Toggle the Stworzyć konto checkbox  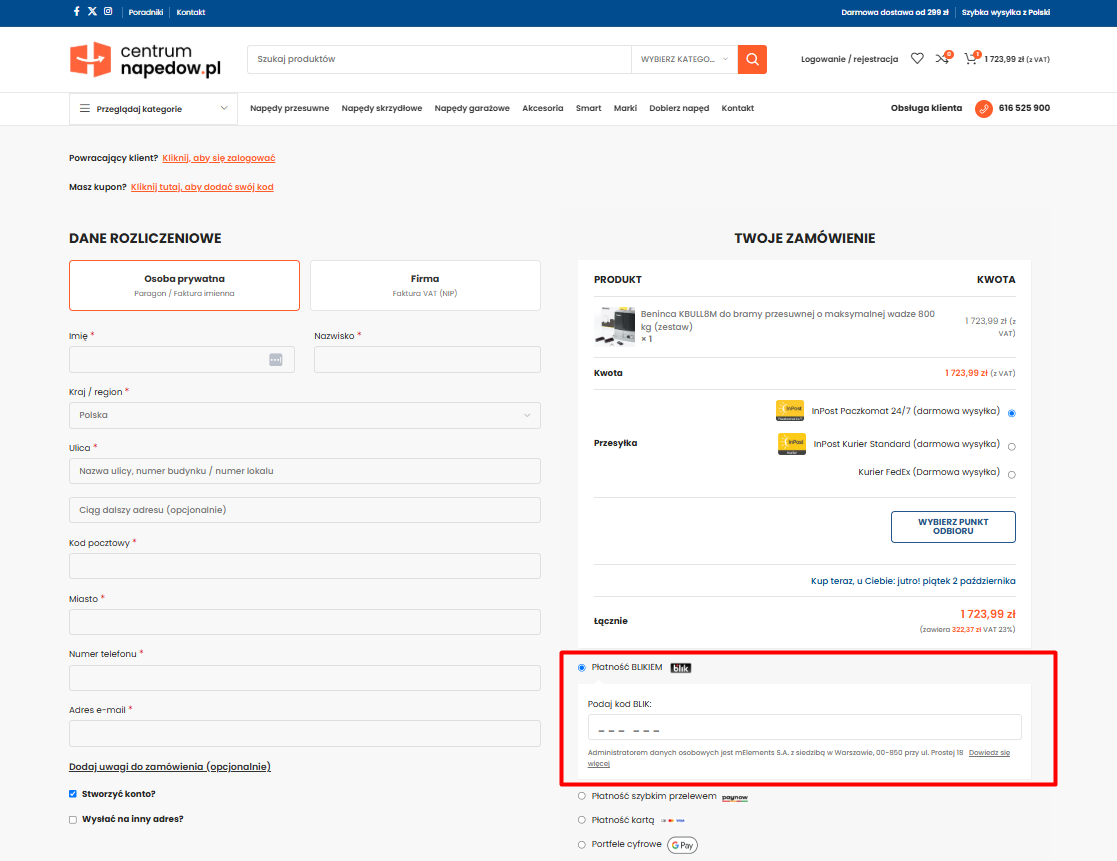[73, 794]
